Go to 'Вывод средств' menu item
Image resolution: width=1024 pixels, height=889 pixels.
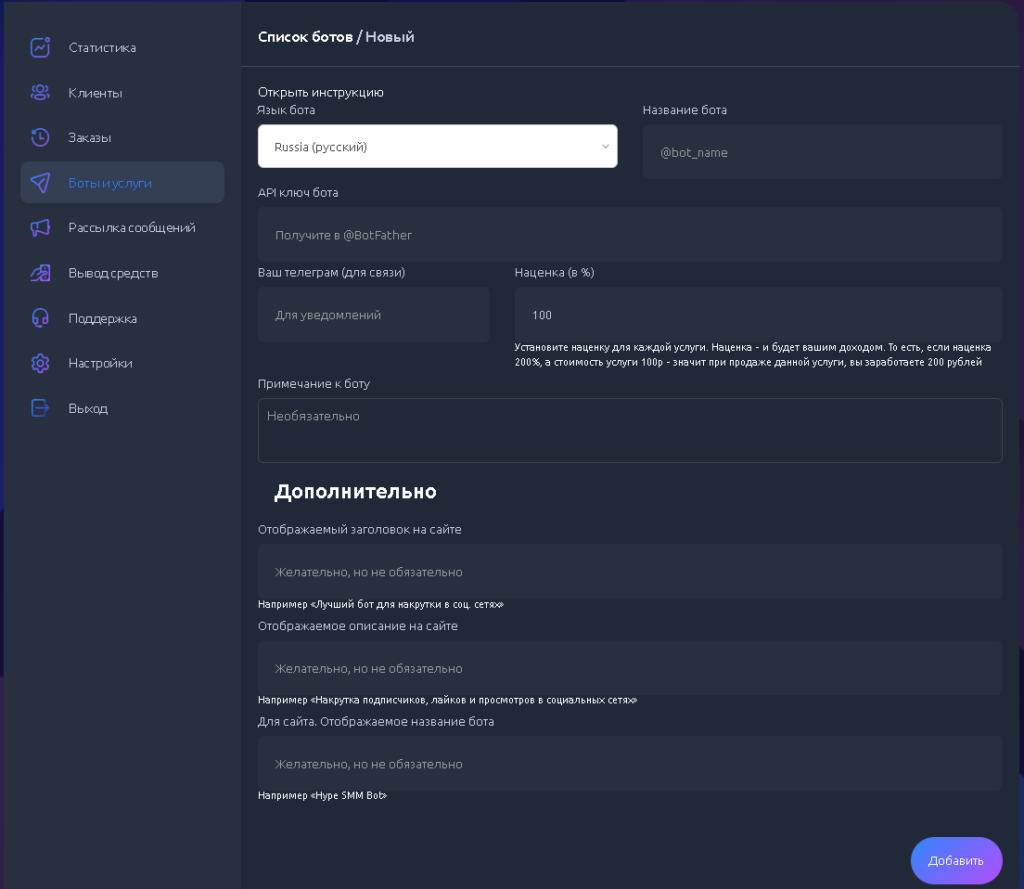coord(113,273)
